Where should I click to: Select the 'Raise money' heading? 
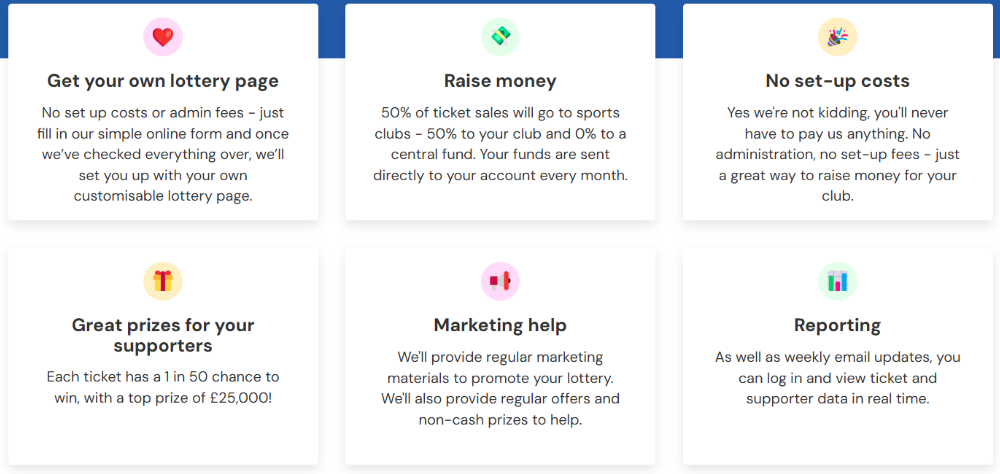point(500,81)
